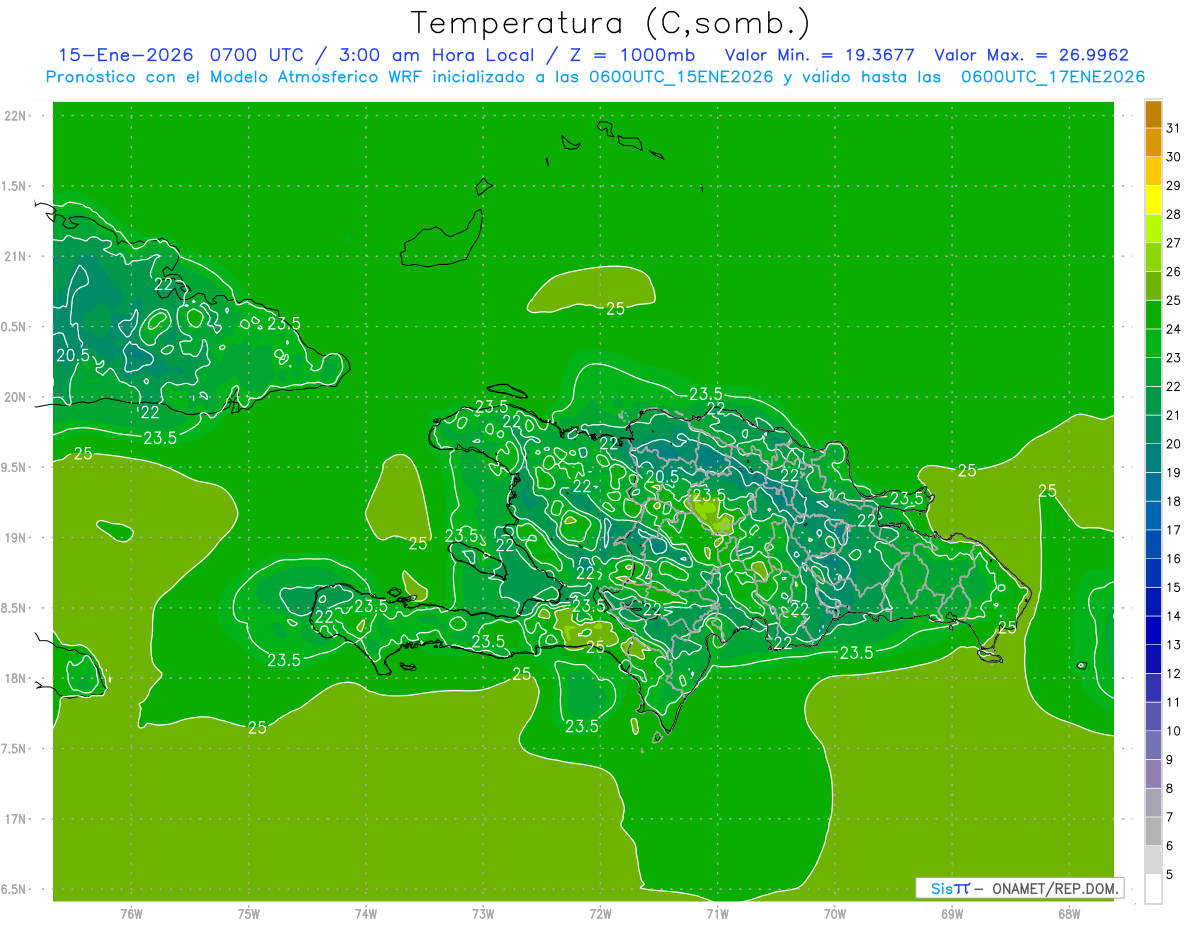Click the legend scale label '19'
The width and height of the screenshot is (1200, 927).
[1174, 473]
